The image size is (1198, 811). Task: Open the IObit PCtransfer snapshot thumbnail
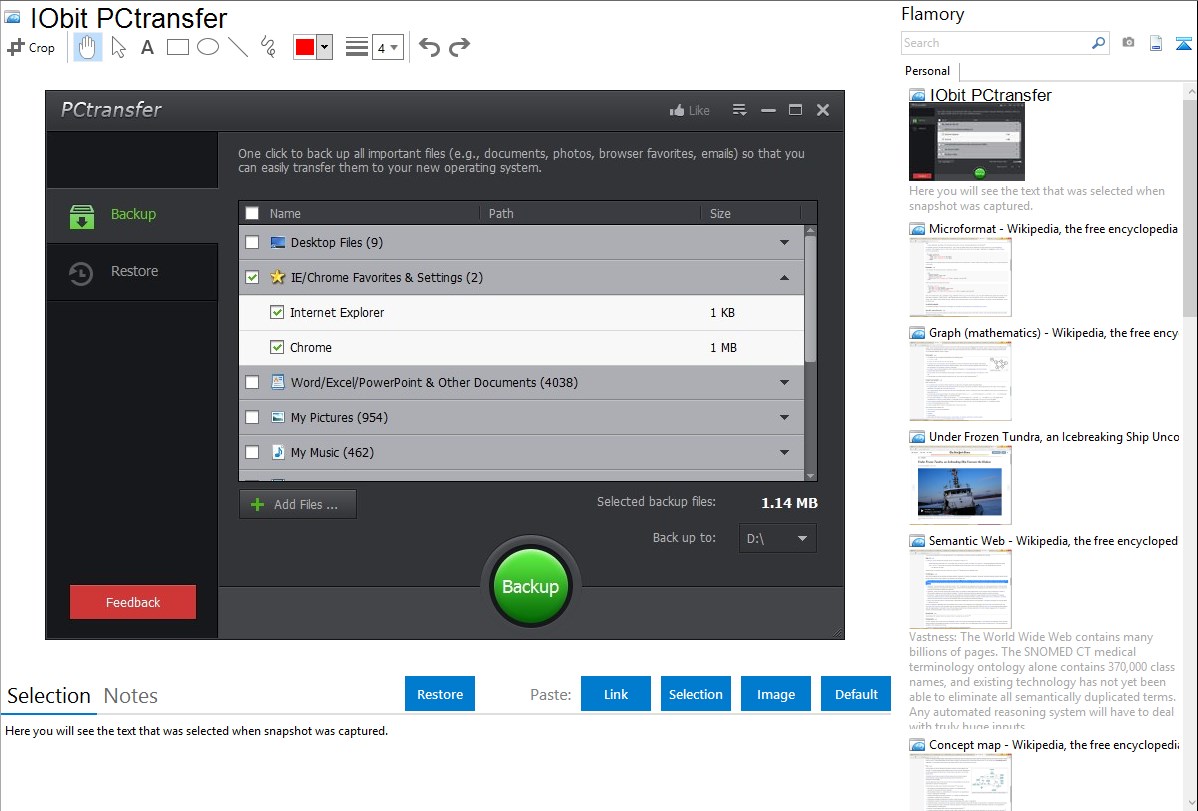(x=966, y=142)
